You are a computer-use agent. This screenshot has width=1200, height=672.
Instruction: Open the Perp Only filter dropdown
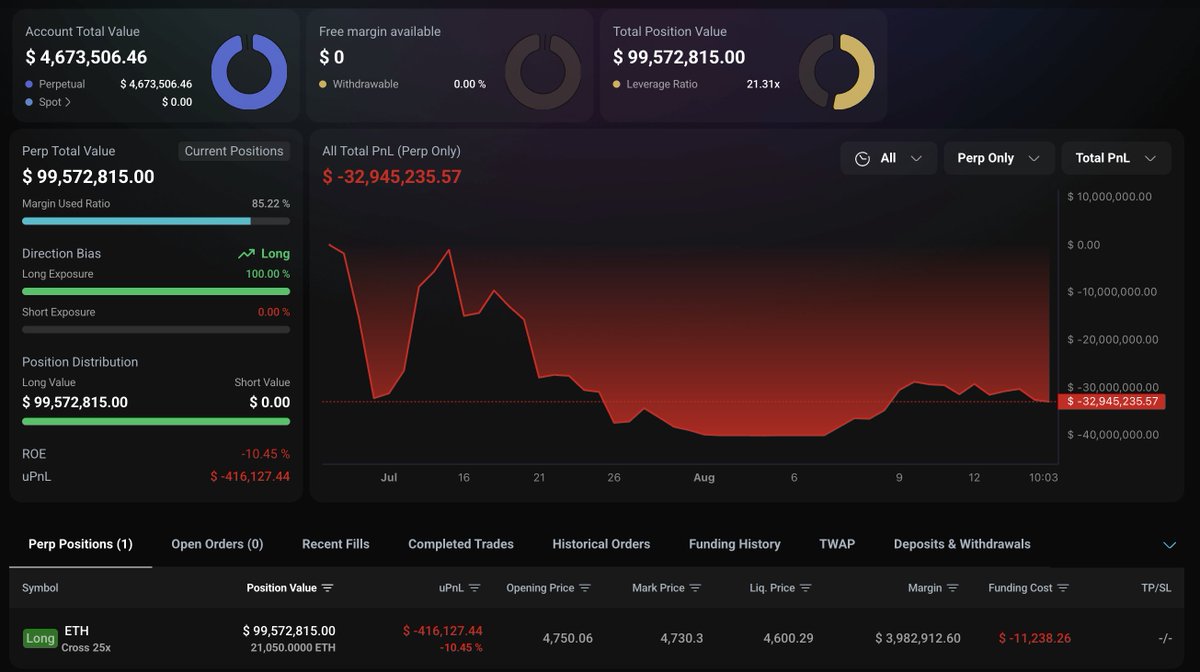[x=999, y=158]
